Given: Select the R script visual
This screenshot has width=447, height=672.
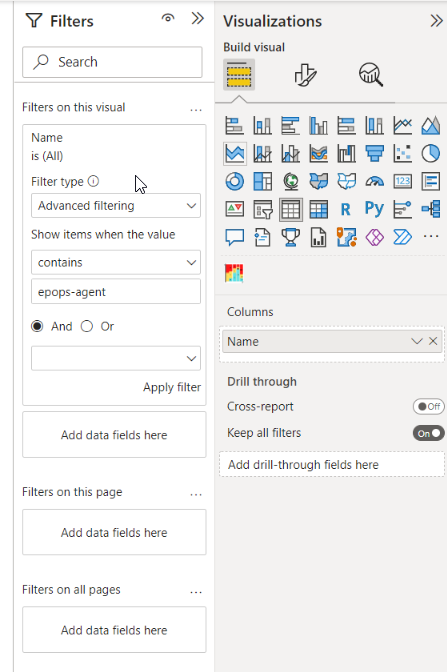Looking at the screenshot, I should (346, 210).
